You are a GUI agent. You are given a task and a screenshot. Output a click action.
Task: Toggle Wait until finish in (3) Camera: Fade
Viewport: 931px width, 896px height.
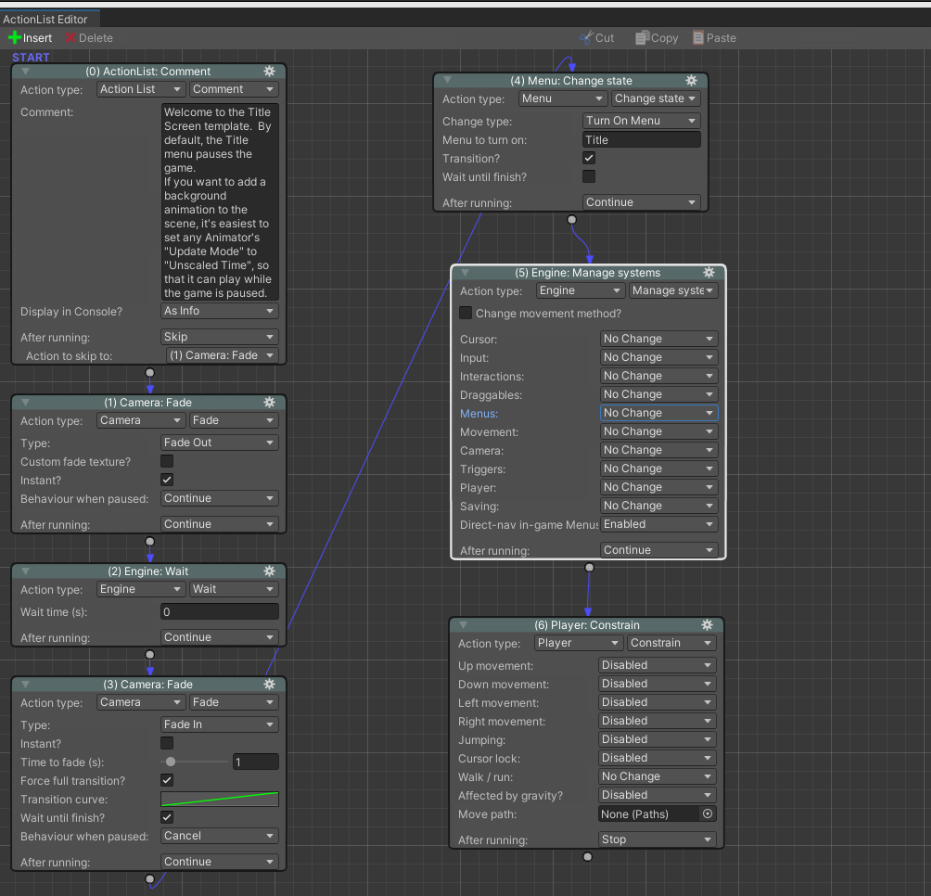(167, 818)
